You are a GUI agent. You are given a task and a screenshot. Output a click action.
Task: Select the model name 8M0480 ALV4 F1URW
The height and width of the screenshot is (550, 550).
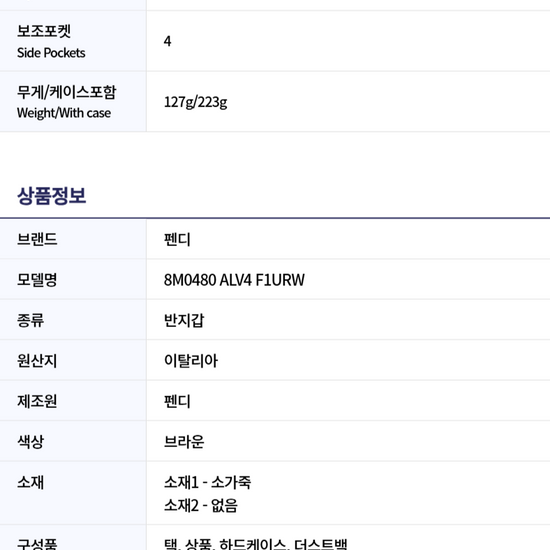(x=234, y=280)
